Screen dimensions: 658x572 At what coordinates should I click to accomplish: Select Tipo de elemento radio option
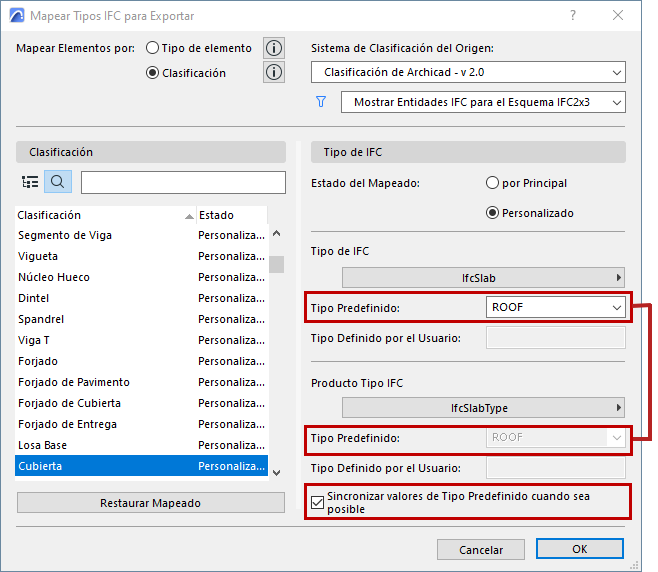click(153, 48)
